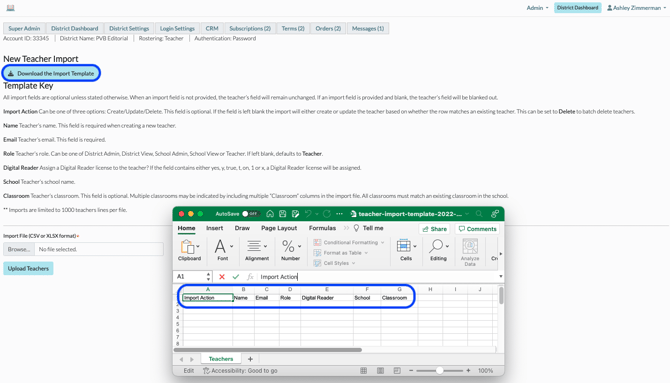This screenshot has height=383, width=670.
Task: Click Accessibility: Good to go status
Action: [240, 371]
